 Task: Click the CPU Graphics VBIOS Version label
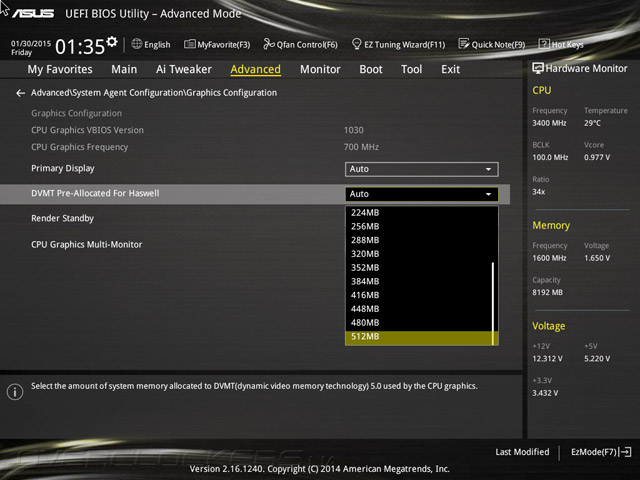pyautogui.click(x=87, y=130)
